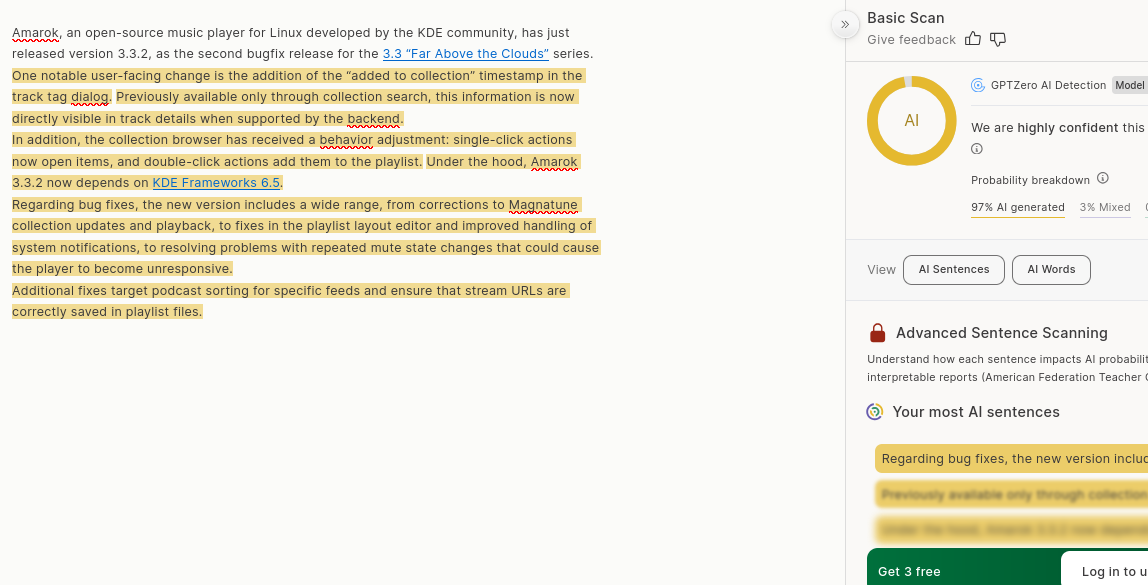Click the thumbs up feedback icon
The image size is (1148, 585).
pyautogui.click(x=973, y=39)
